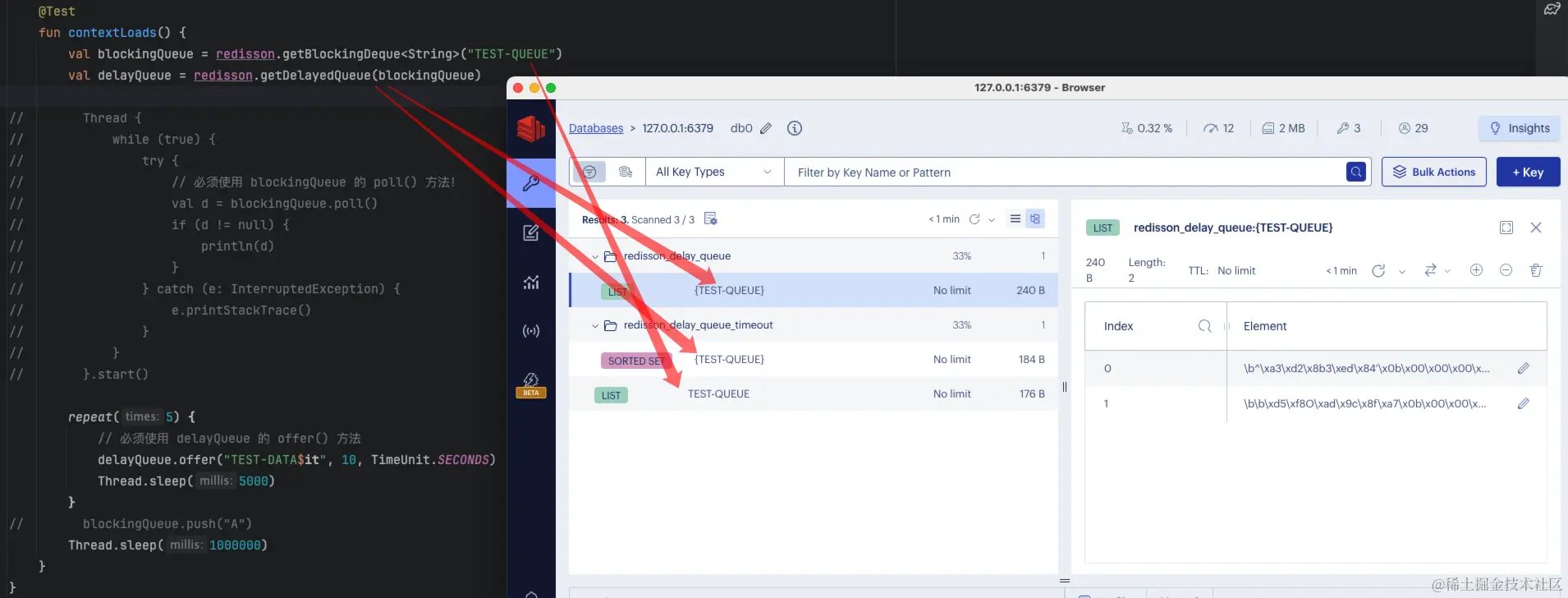
Task: Switch key list to tree view
Action: click(x=1035, y=218)
